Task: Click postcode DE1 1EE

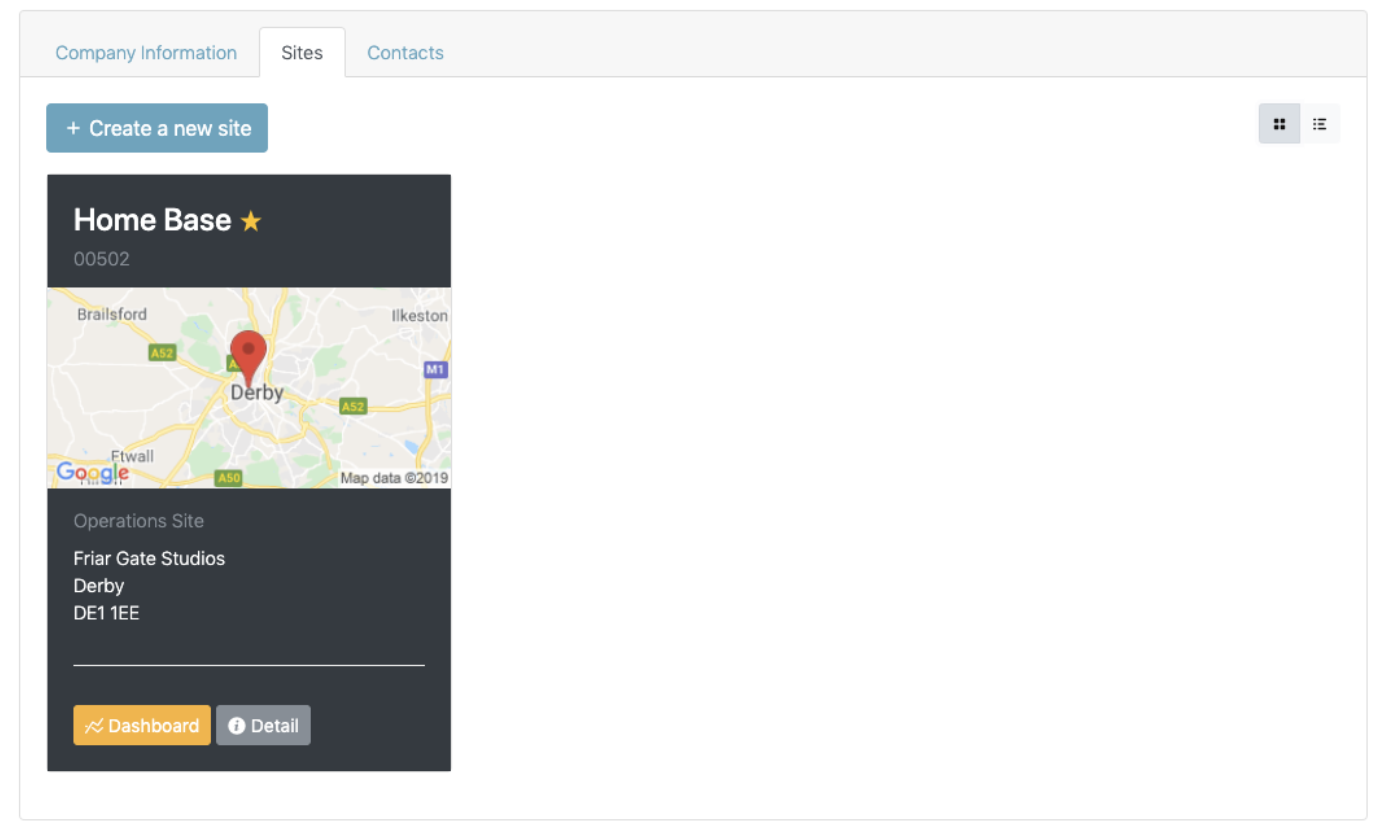Action: click(106, 613)
